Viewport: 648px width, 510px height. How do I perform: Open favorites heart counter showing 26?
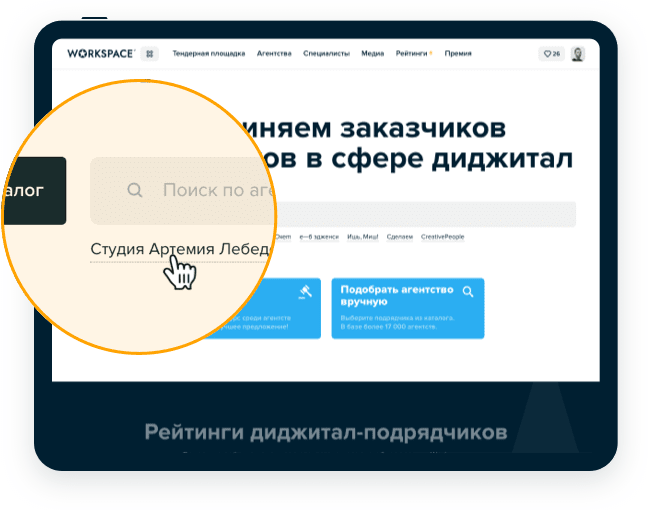click(x=552, y=54)
